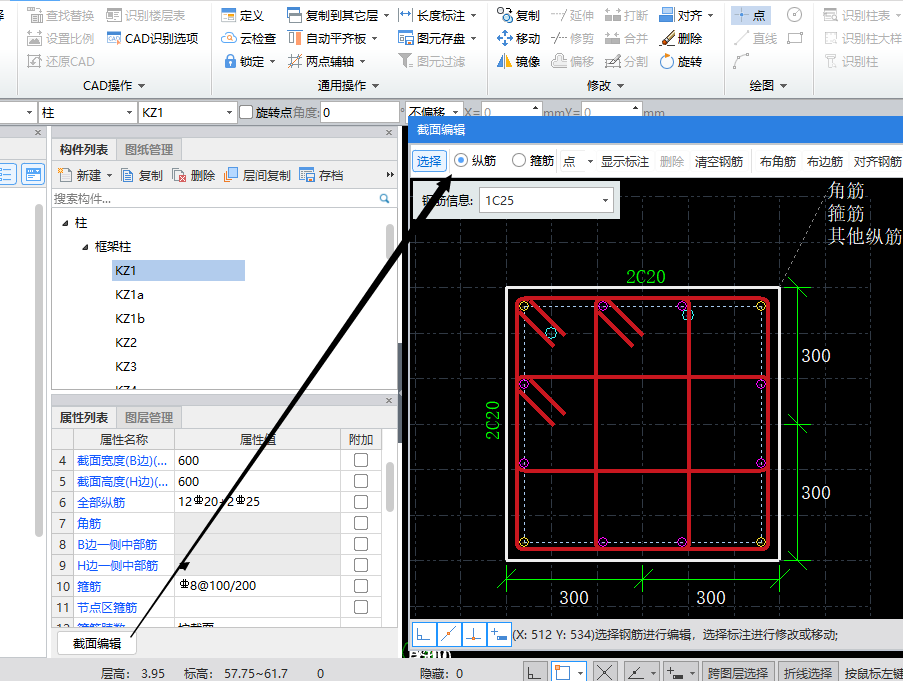Check 附加 box for 截面高度 row
This screenshot has width=903, height=681.
[361, 481]
